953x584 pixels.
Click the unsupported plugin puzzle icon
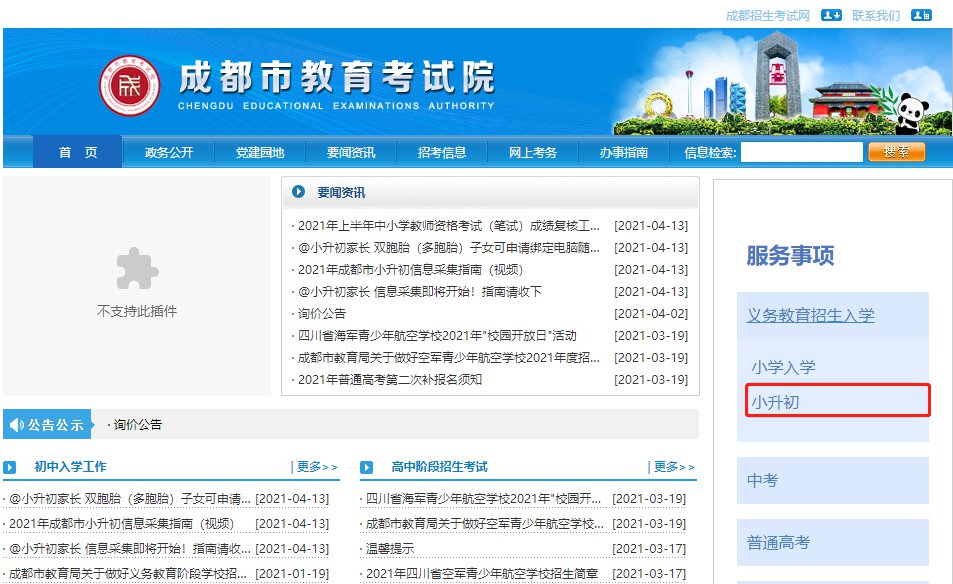(x=137, y=269)
